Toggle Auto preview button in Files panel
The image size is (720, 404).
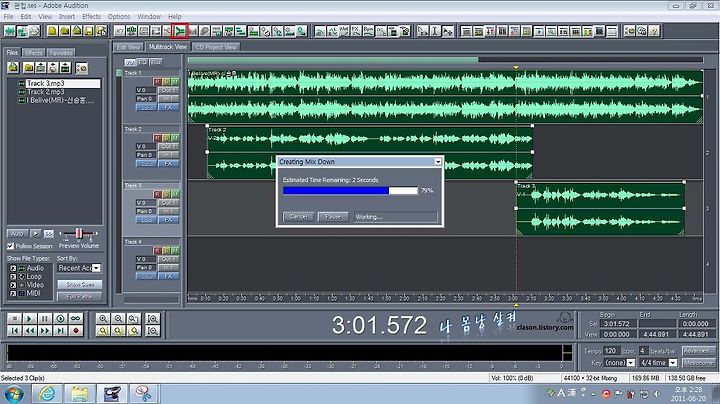coord(17,234)
